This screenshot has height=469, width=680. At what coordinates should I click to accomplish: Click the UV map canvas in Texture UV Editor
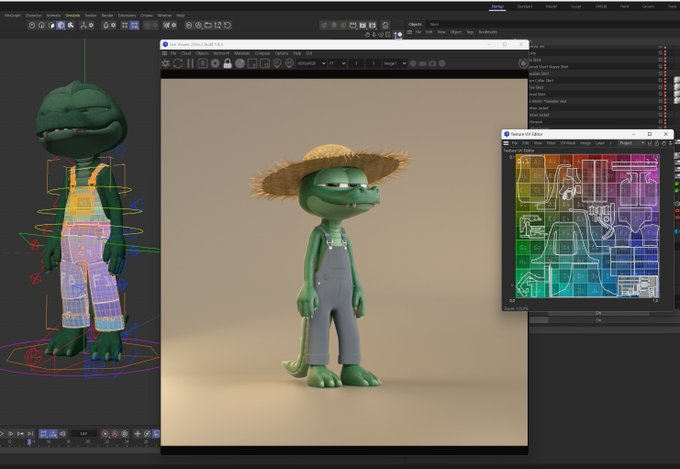pyautogui.click(x=588, y=226)
